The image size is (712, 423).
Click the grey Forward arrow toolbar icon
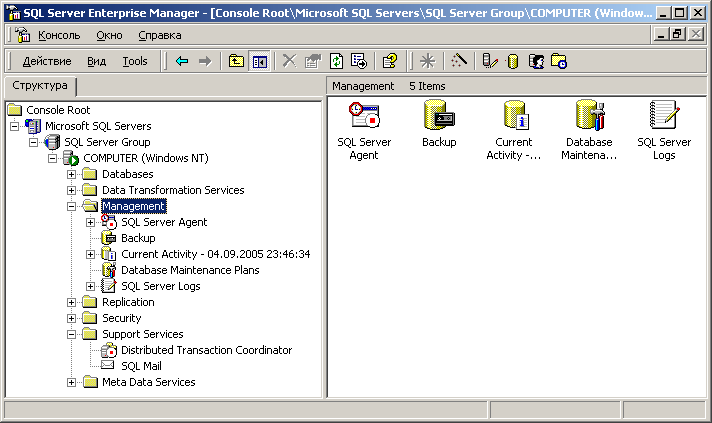[x=205, y=61]
